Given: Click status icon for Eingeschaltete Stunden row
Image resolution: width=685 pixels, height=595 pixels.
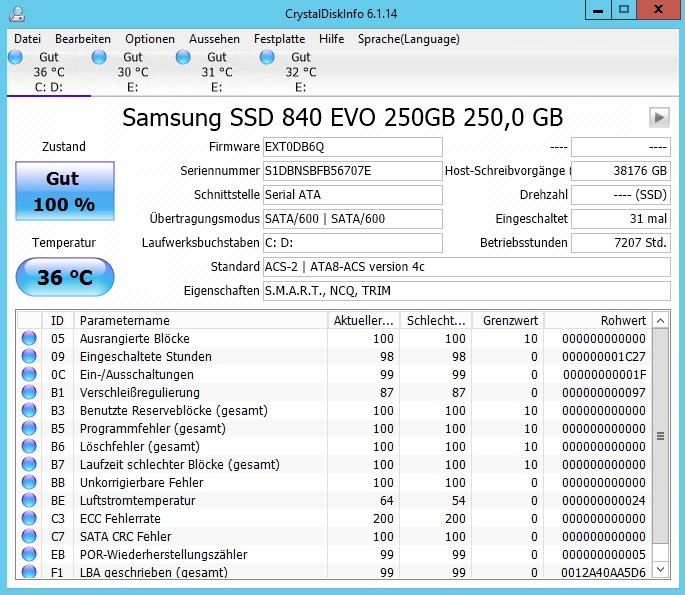Looking at the screenshot, I should (29, 356).
